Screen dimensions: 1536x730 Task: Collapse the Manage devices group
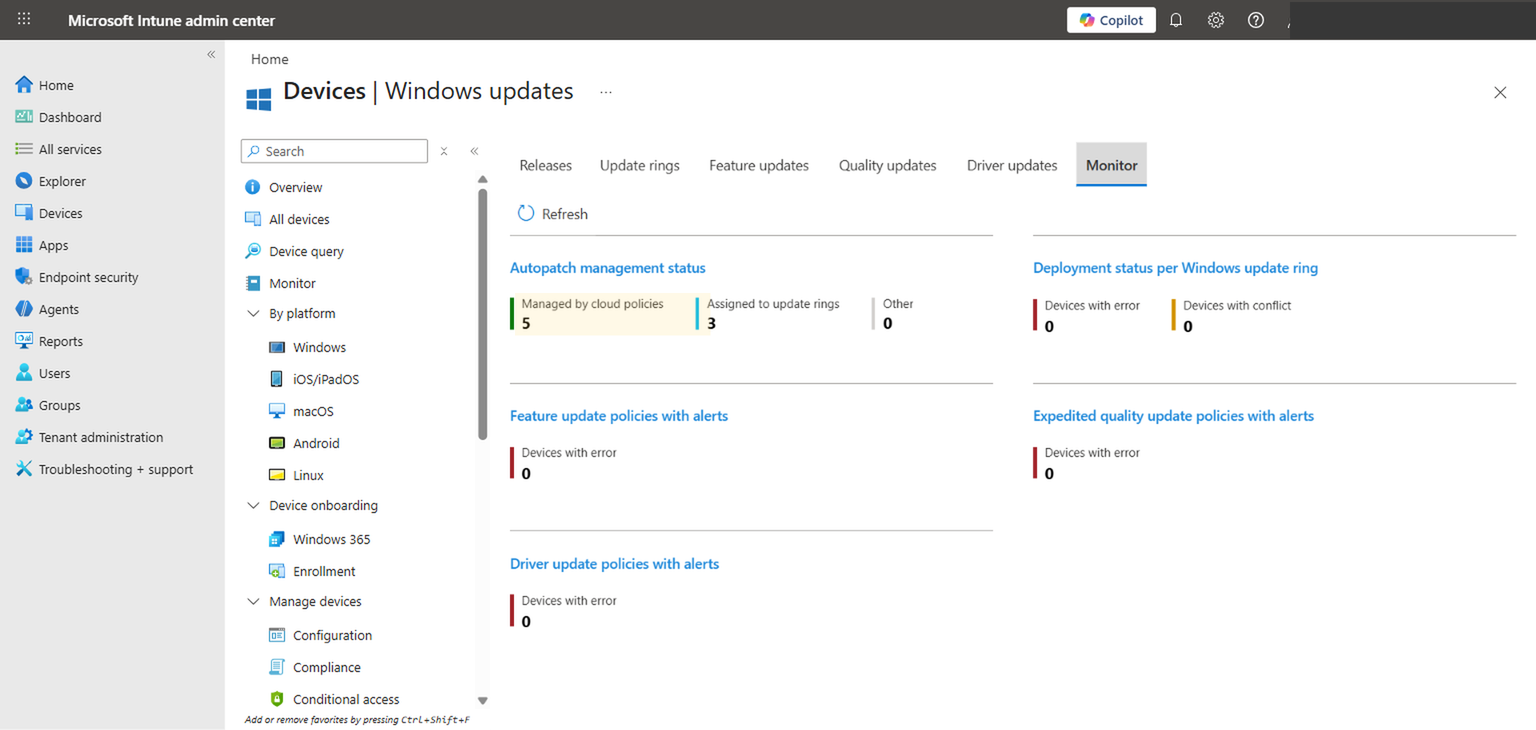[x=253, y=601]
